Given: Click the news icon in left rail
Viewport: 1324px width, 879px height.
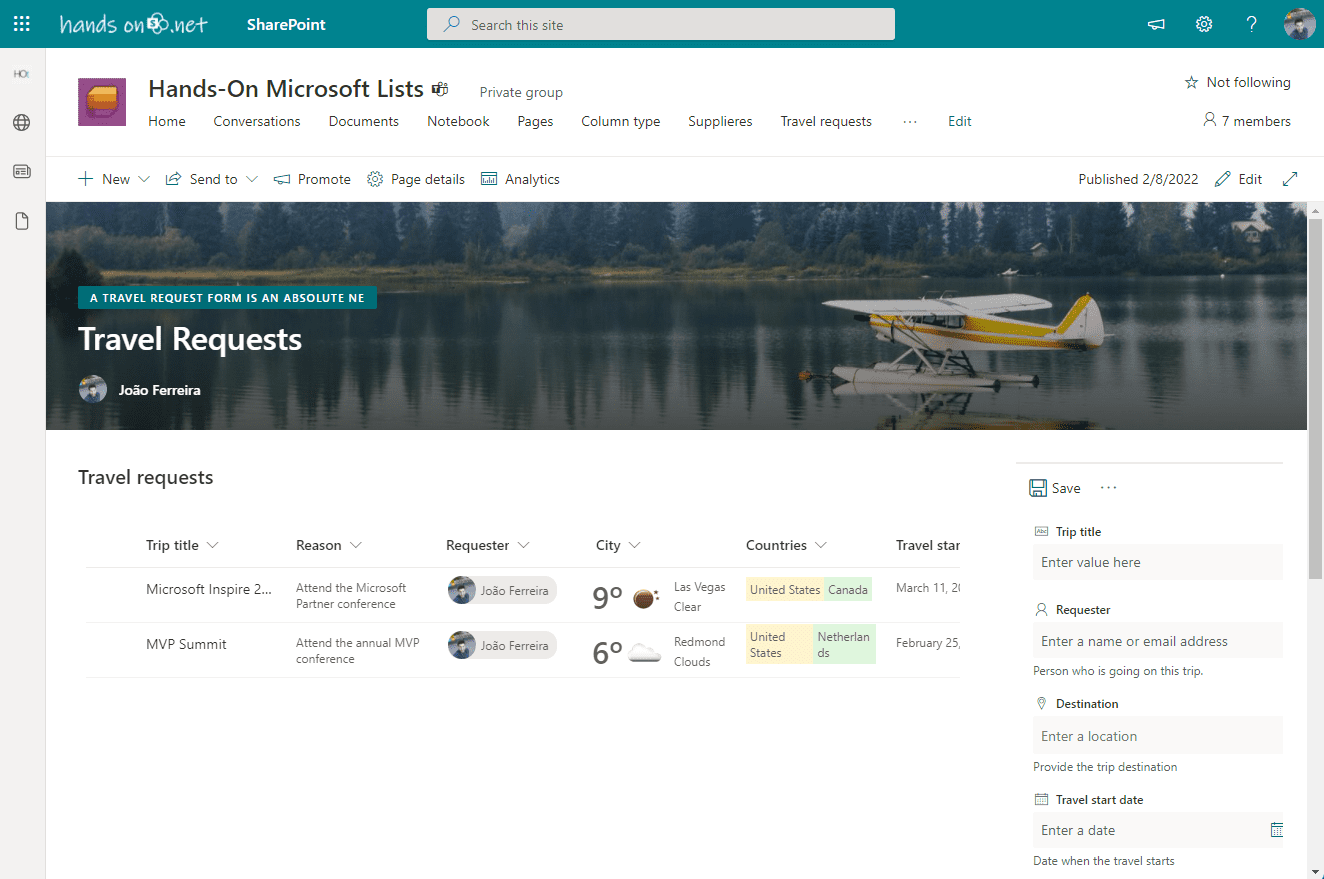Looking at the screenshot, I should pos(22,172).
